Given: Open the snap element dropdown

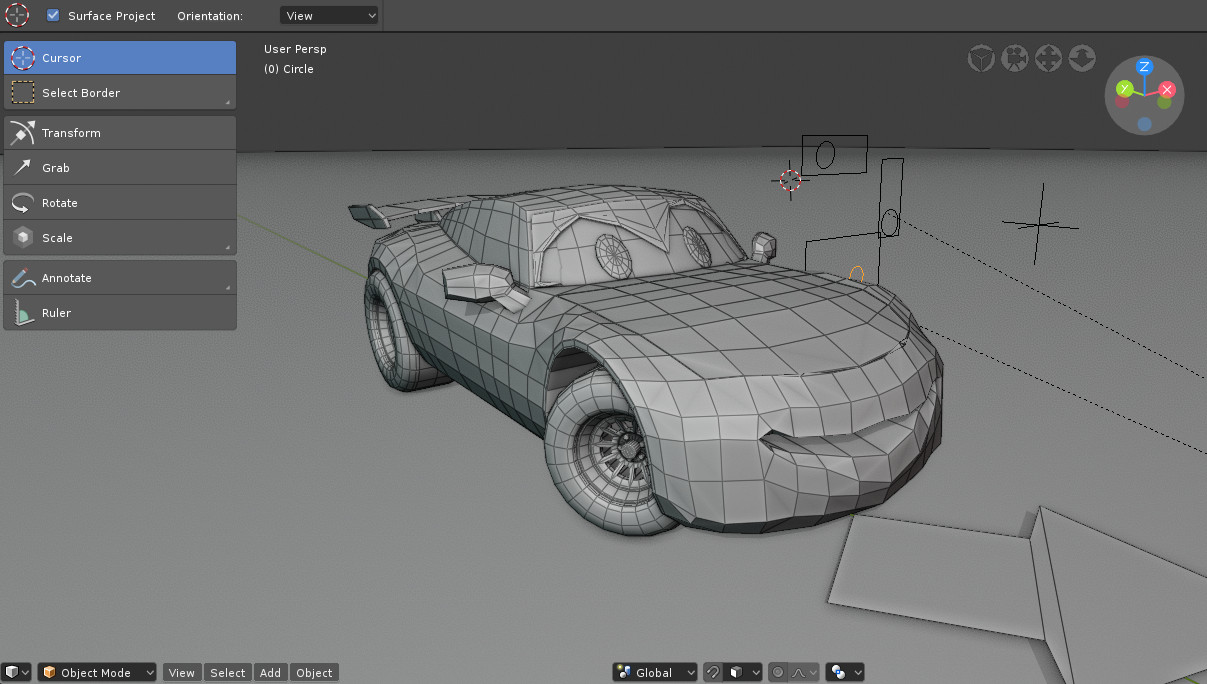Looking at the screenshot, I should [743, 672].
